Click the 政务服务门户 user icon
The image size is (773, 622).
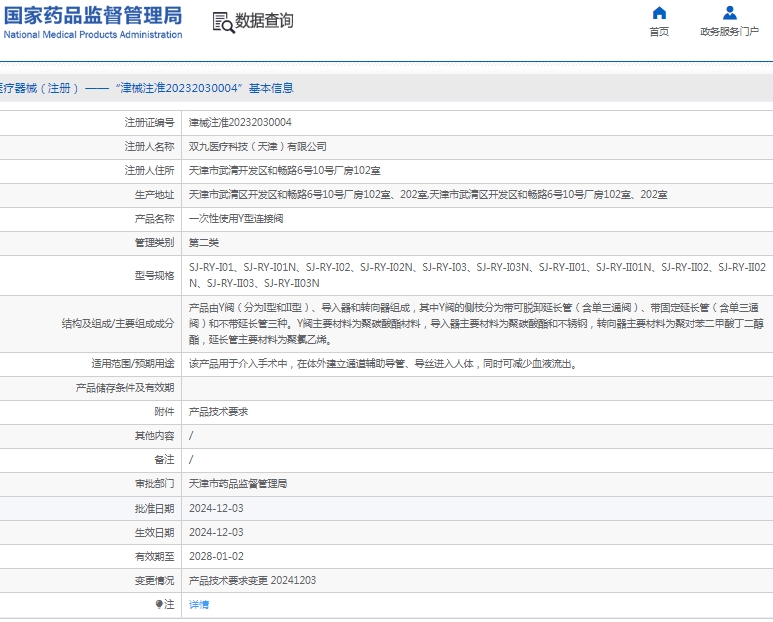point(729,13)
